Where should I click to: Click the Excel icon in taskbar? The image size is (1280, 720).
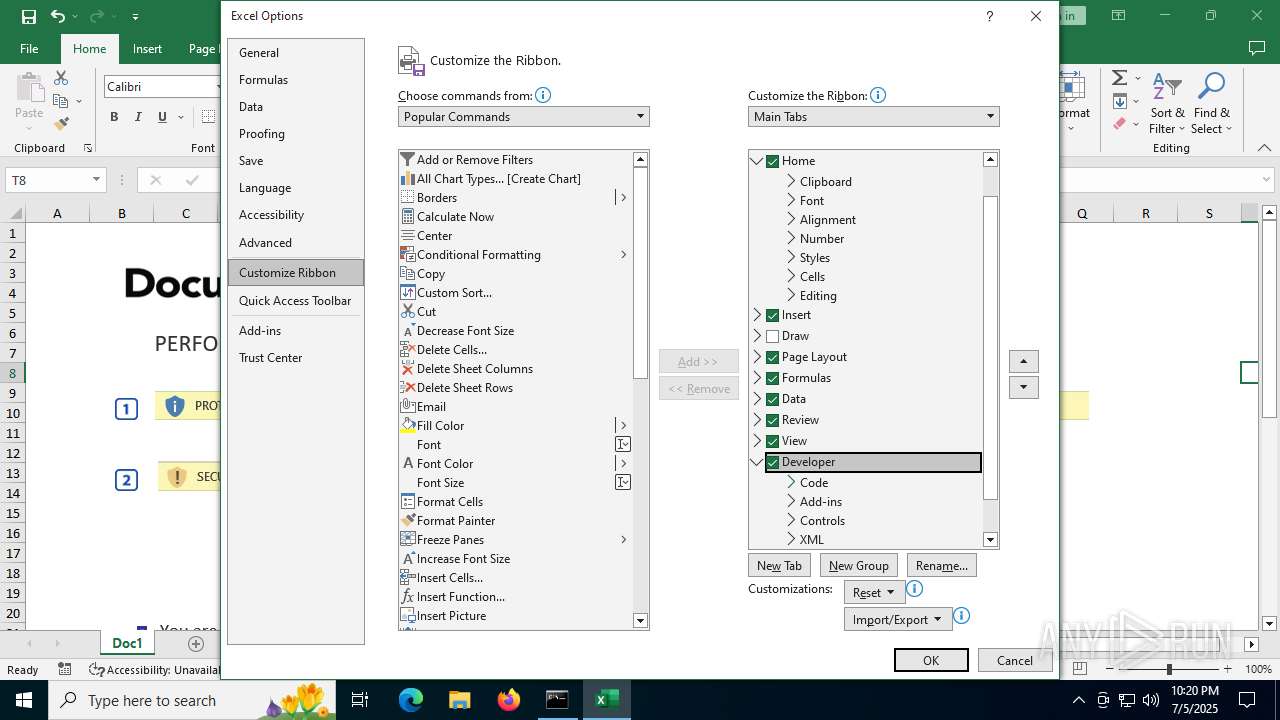(606, 700)
